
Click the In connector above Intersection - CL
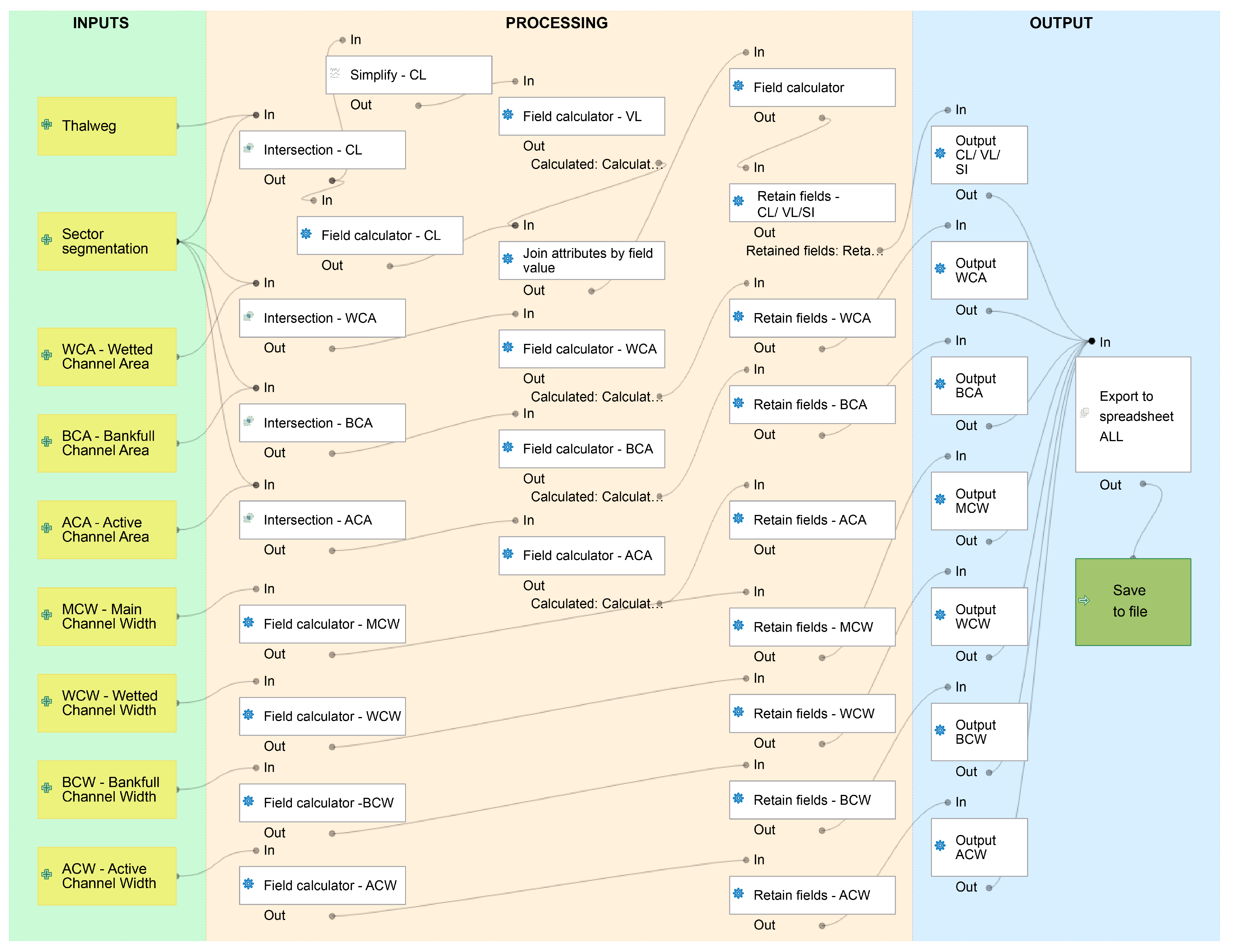[256, 115]
